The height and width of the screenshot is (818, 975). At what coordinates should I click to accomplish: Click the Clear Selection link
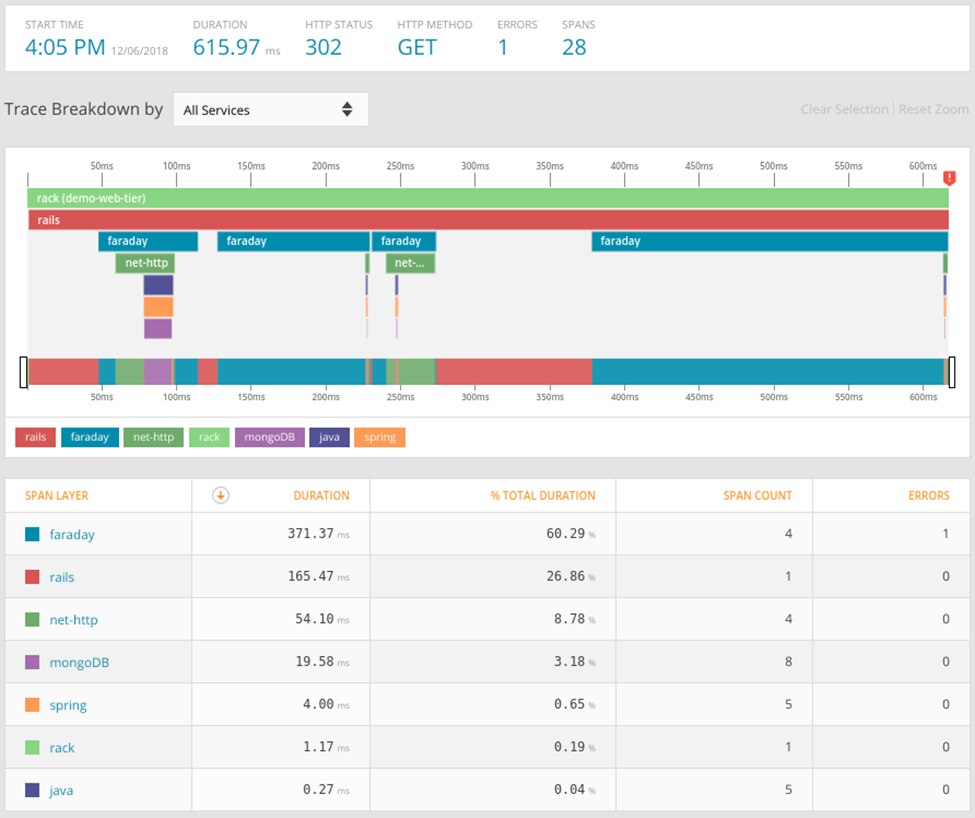click(x=844, y=109)
